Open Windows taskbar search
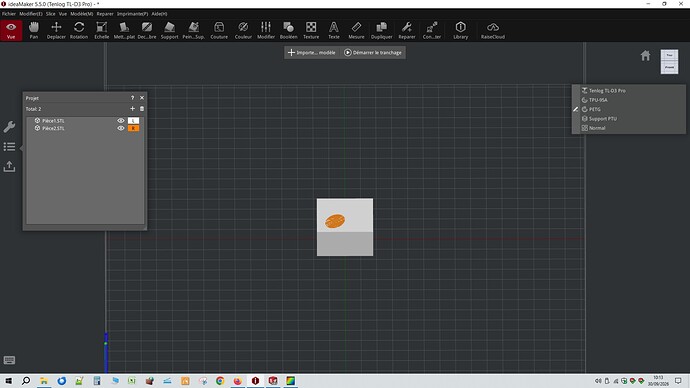This screenshot has height=388, width=690. (26, 381)
